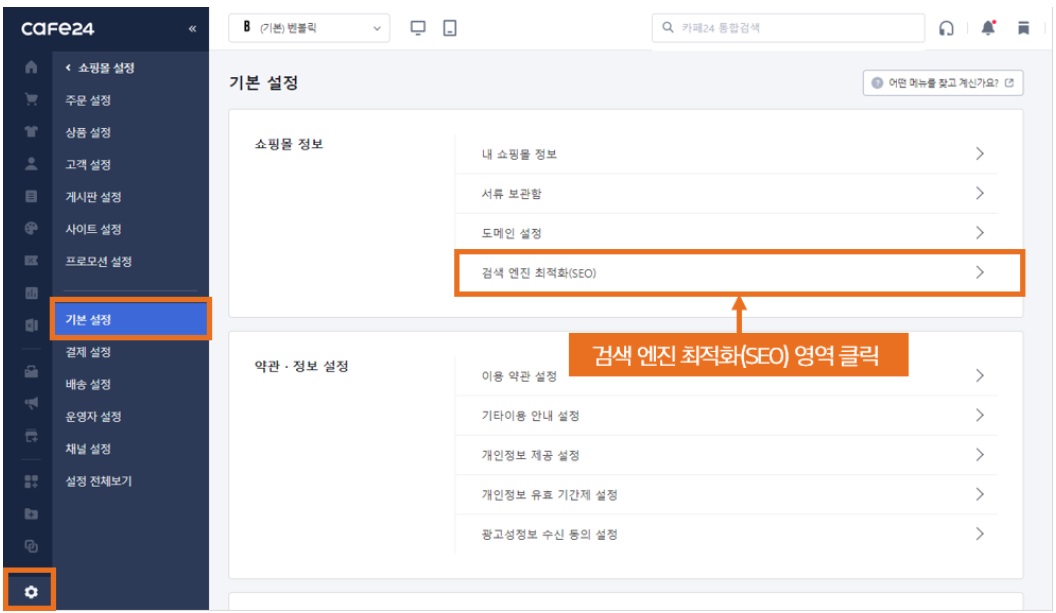Click the overlapping circles icon in sidebar
Screen dimensions: 1056x613
31,546
